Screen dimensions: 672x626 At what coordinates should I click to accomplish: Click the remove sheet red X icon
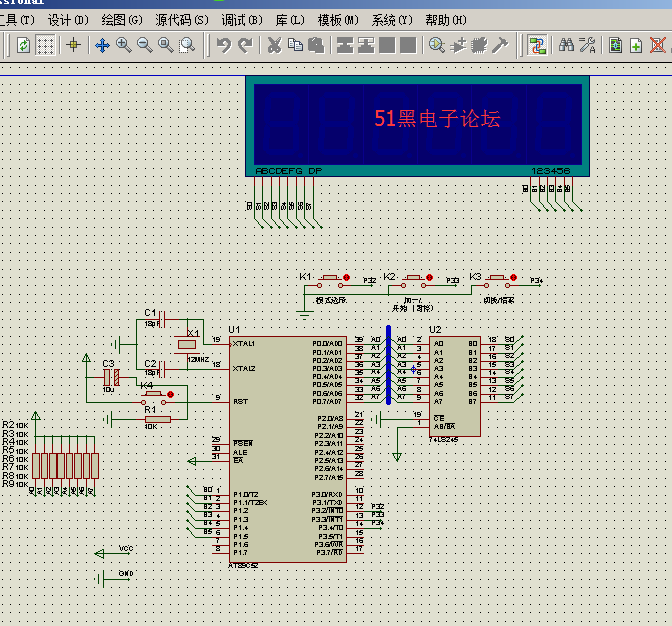pos(657,45)
